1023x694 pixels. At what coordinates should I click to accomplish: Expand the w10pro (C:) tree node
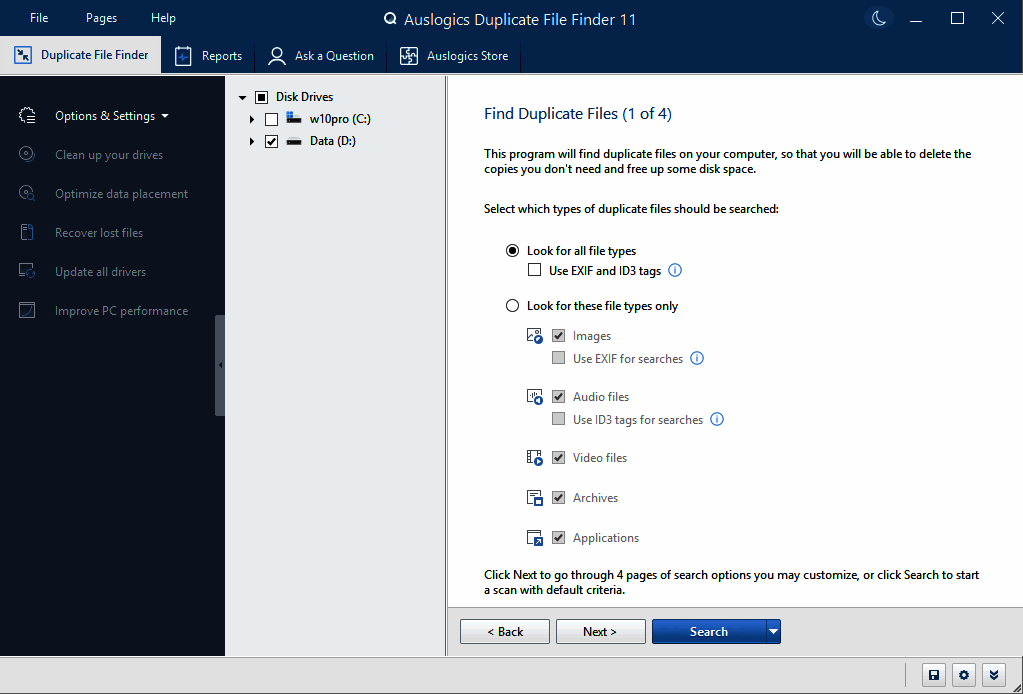pyautogui.click(x=252, y=119)
